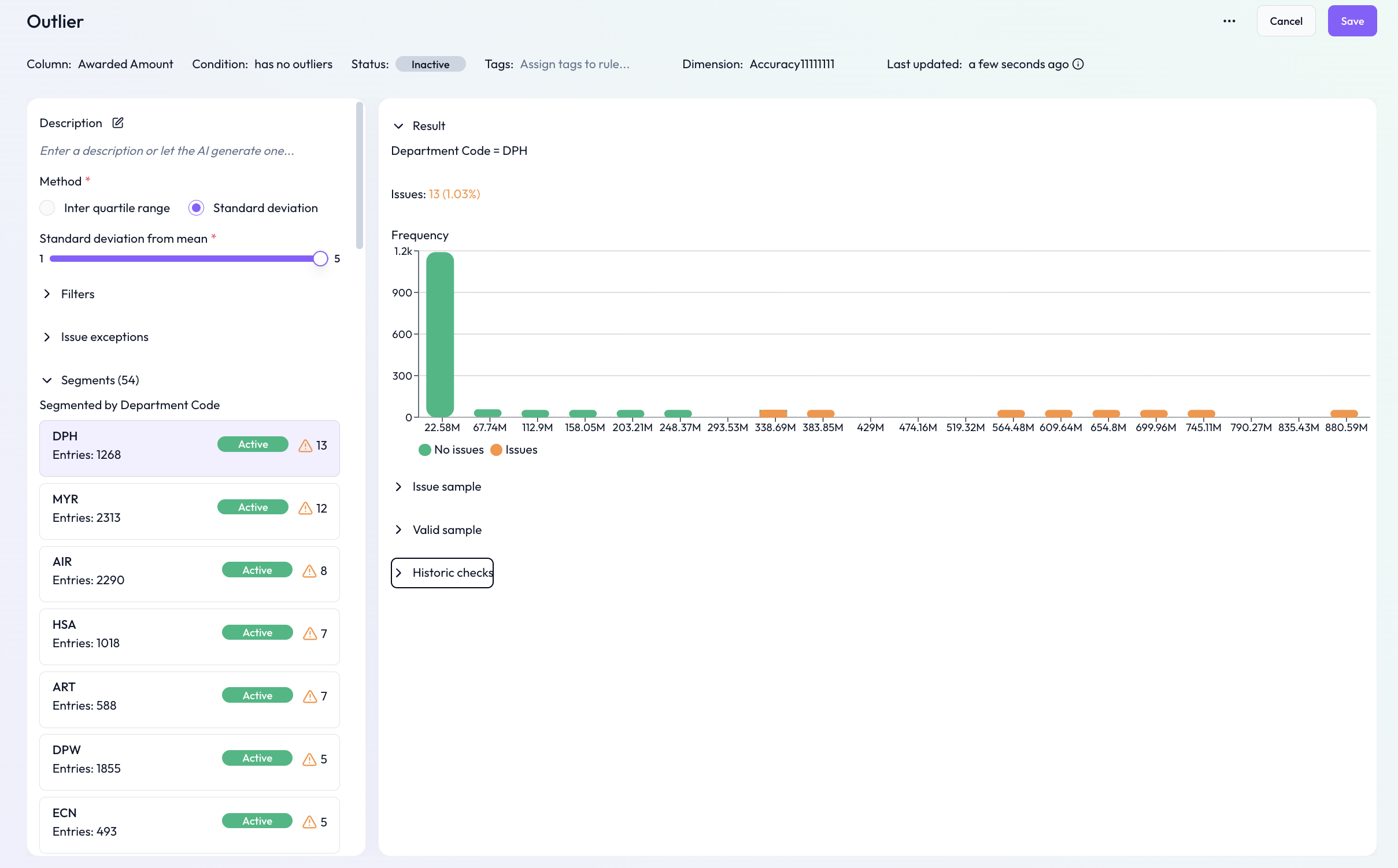Click the warning icon on DPH segment
This screenshot has width=1398, height=868.
305,446
